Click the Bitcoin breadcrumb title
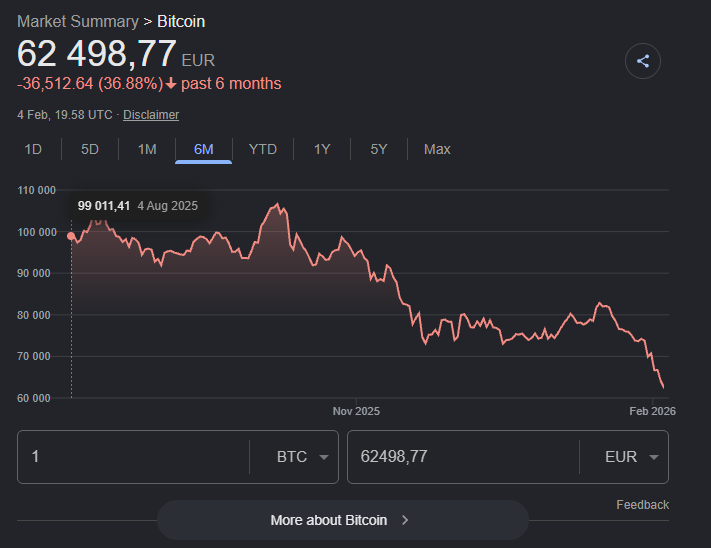The width and height of the screenshot is (711, 548). (181, 21)
